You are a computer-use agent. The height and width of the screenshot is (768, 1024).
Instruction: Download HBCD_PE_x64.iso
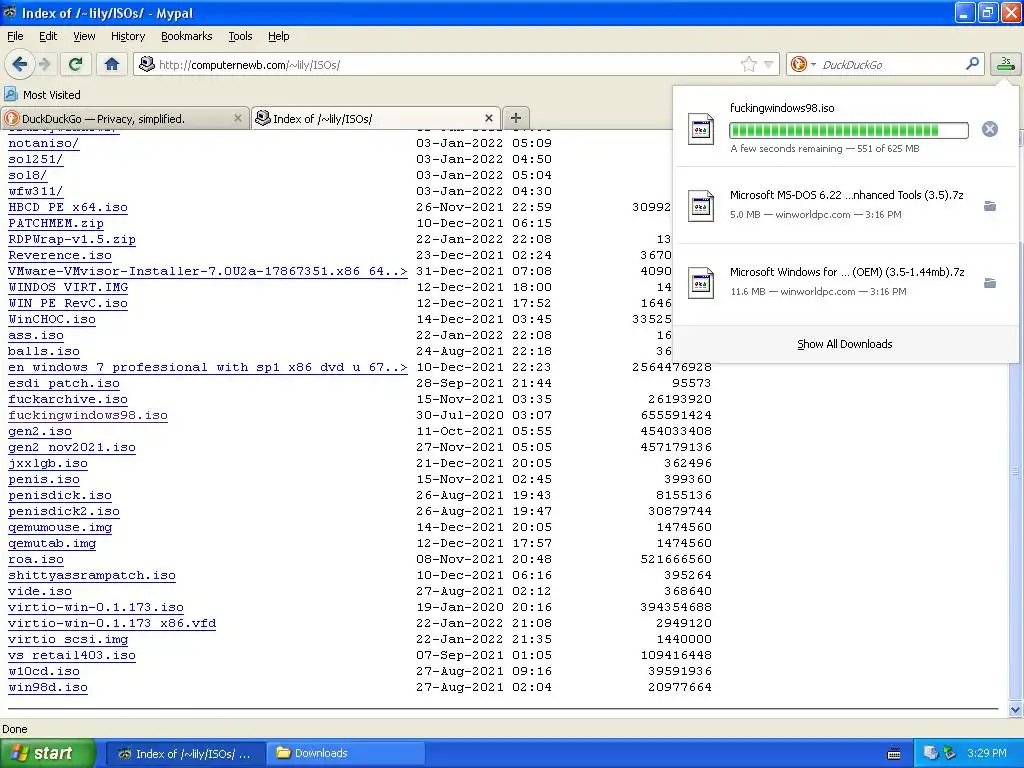(68, 207)
